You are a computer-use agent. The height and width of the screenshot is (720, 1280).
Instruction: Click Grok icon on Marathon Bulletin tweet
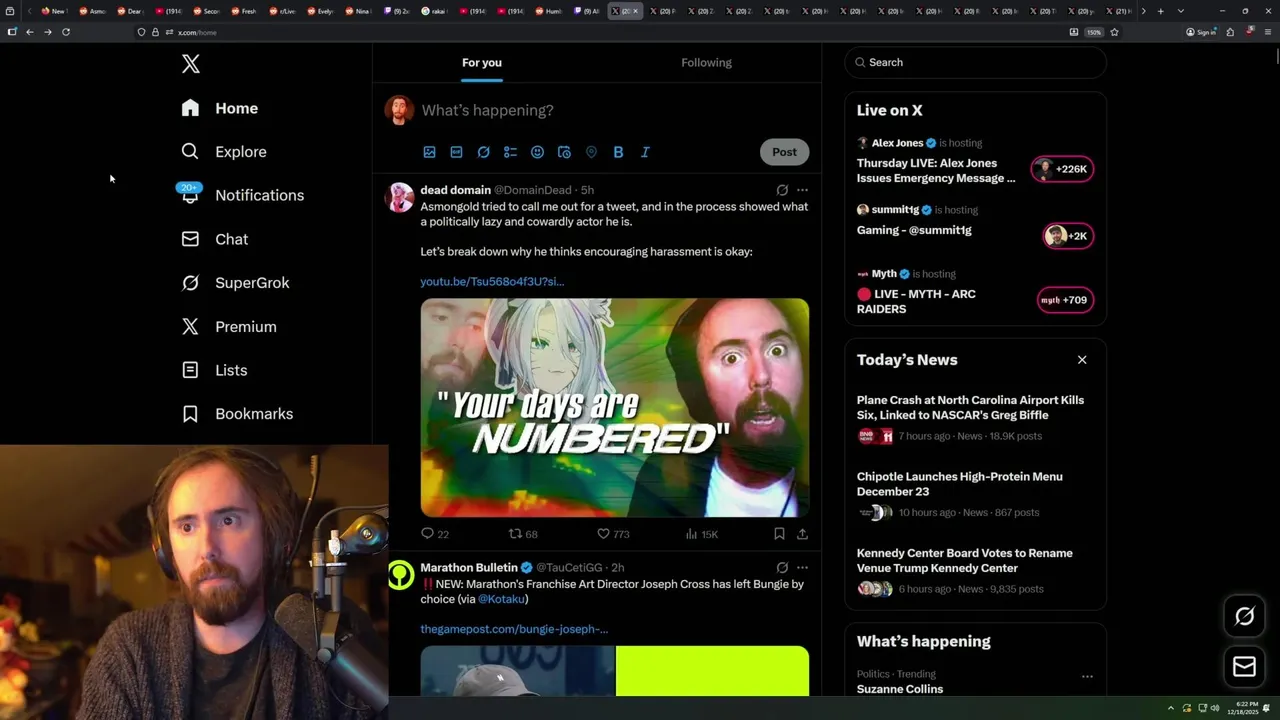click(782, 568)
